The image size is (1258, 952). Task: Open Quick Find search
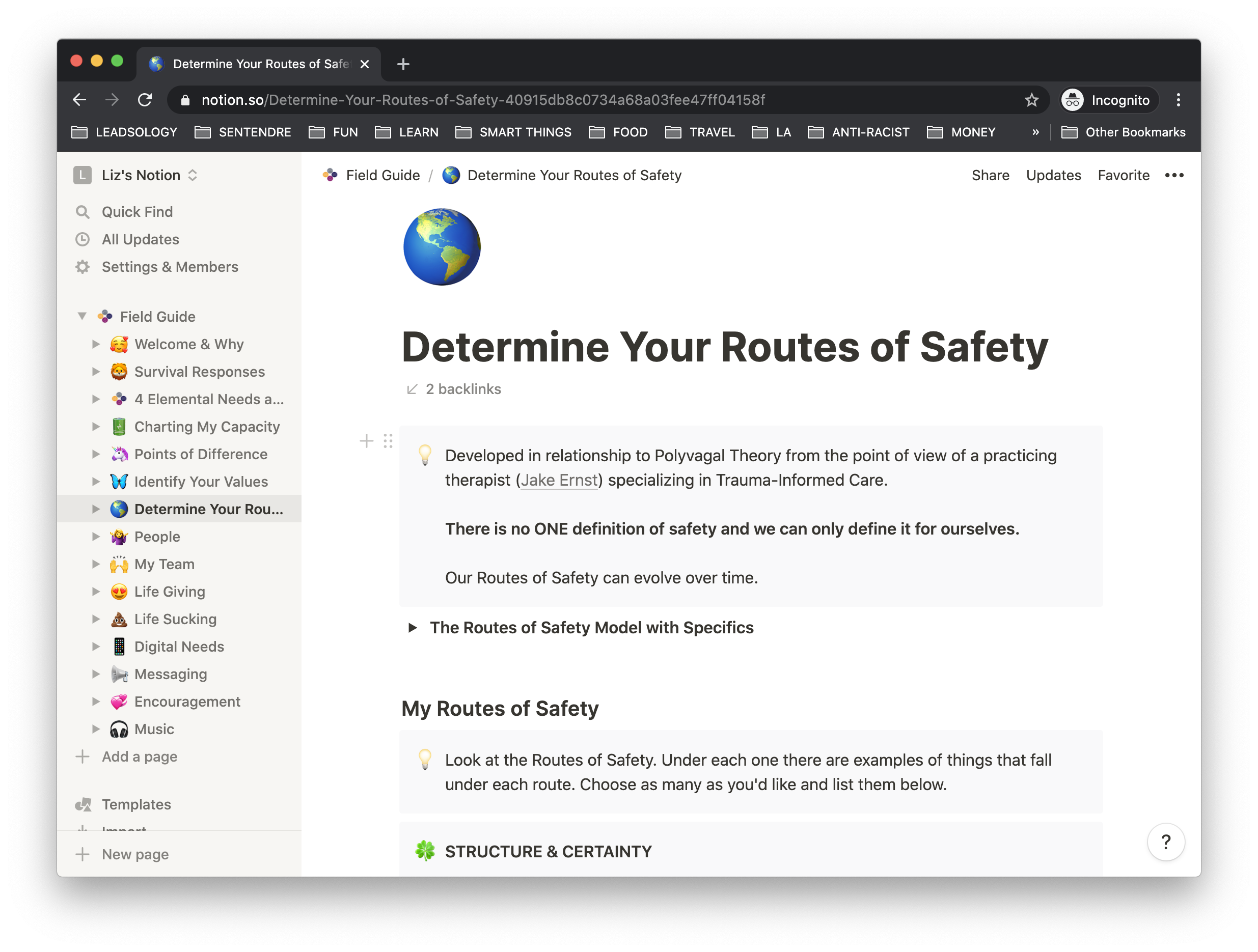pyautogui.click(x=136, y=212)
